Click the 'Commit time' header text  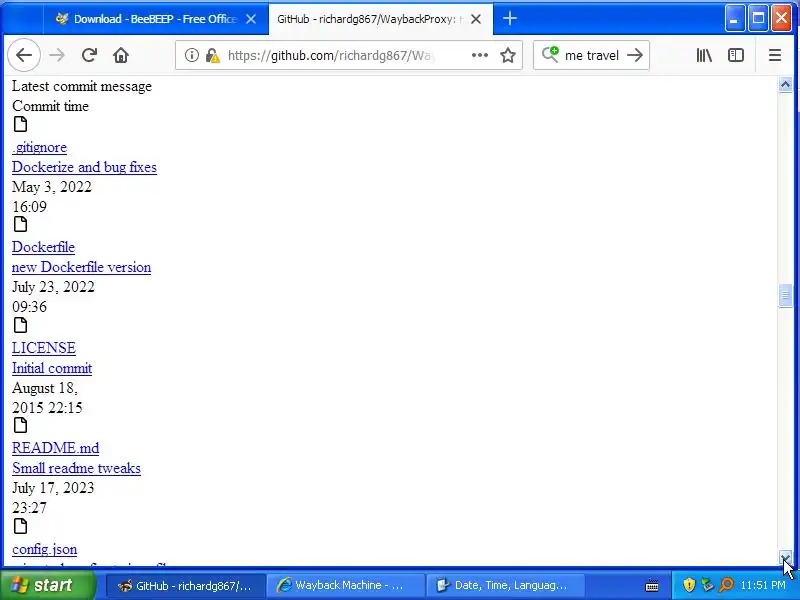pyautogui.click(x=51, y=107)
